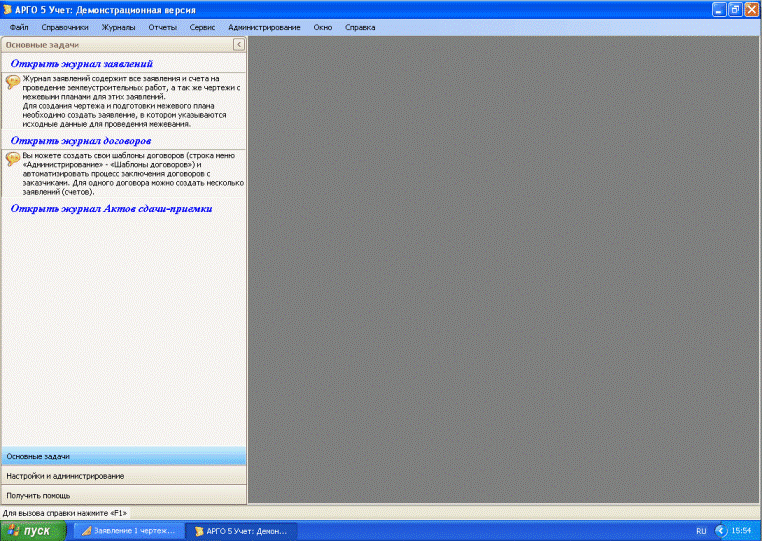Select the Получить помощь pane
Viewport: 762px width, 541px height.
(38, 495)
